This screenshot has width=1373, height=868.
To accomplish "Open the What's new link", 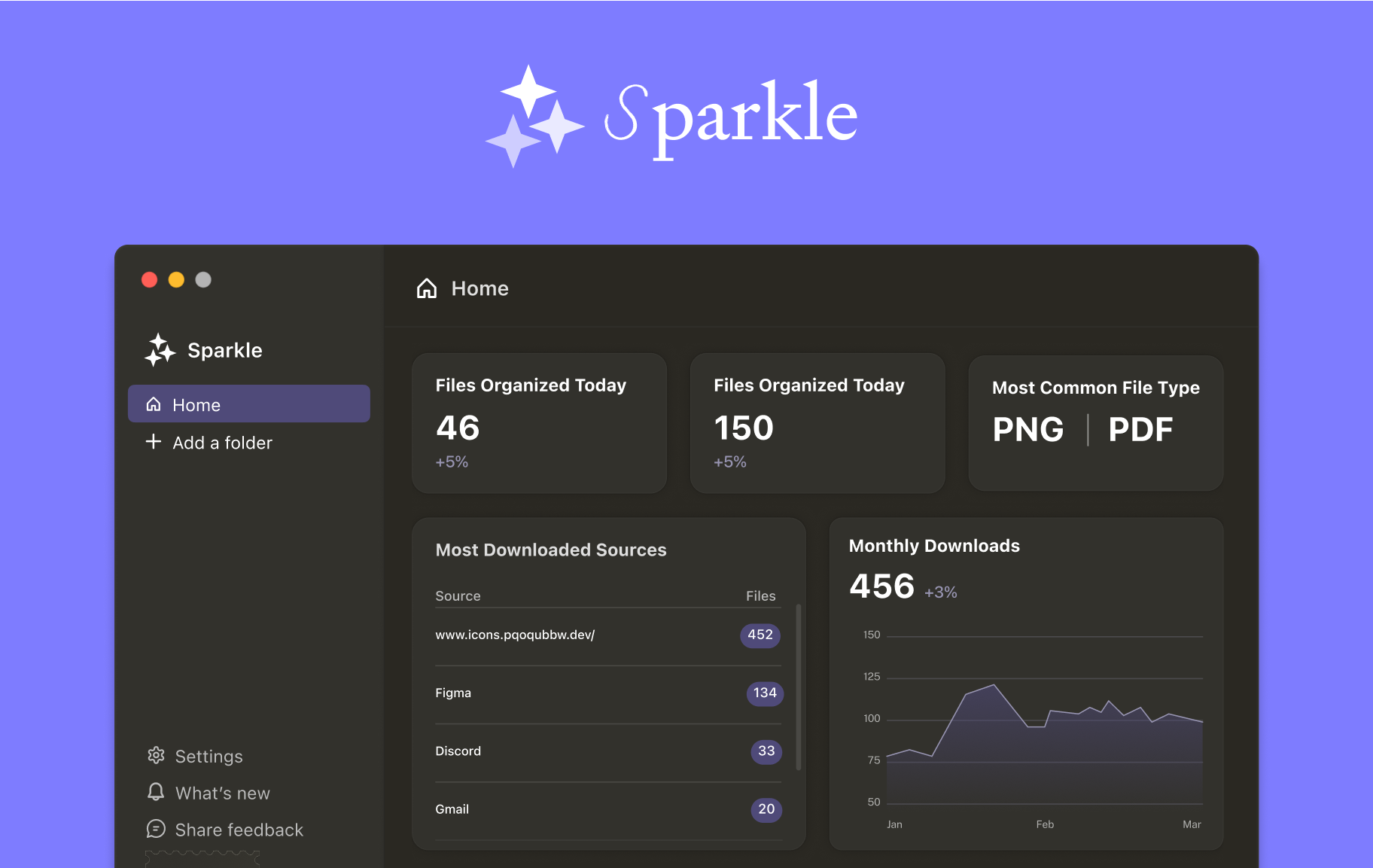I will coord(222,793).
